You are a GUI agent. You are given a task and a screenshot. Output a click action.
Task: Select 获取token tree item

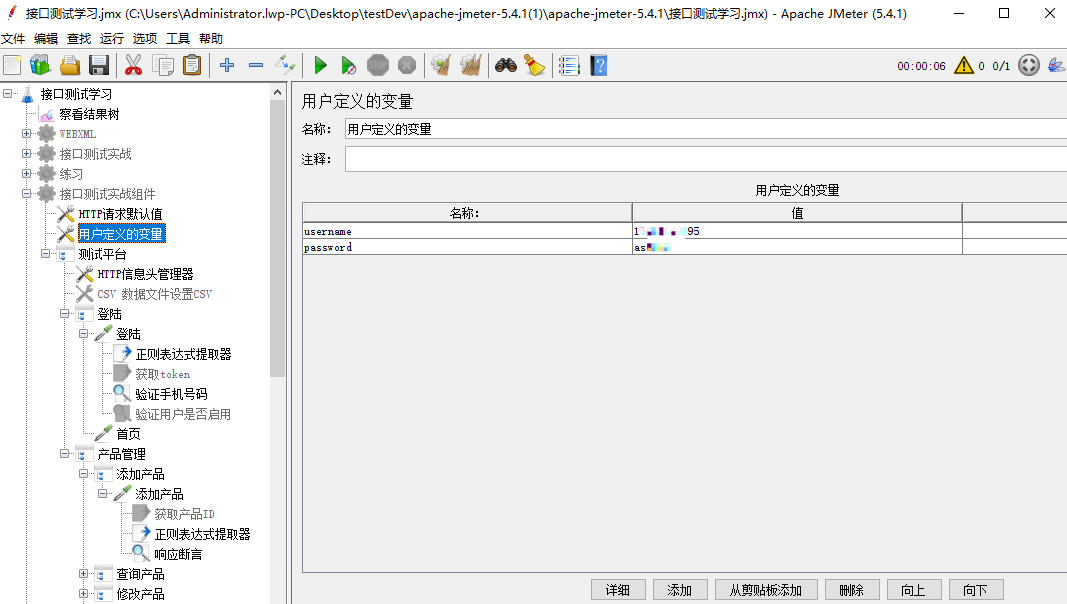click(x=162, y=373)
